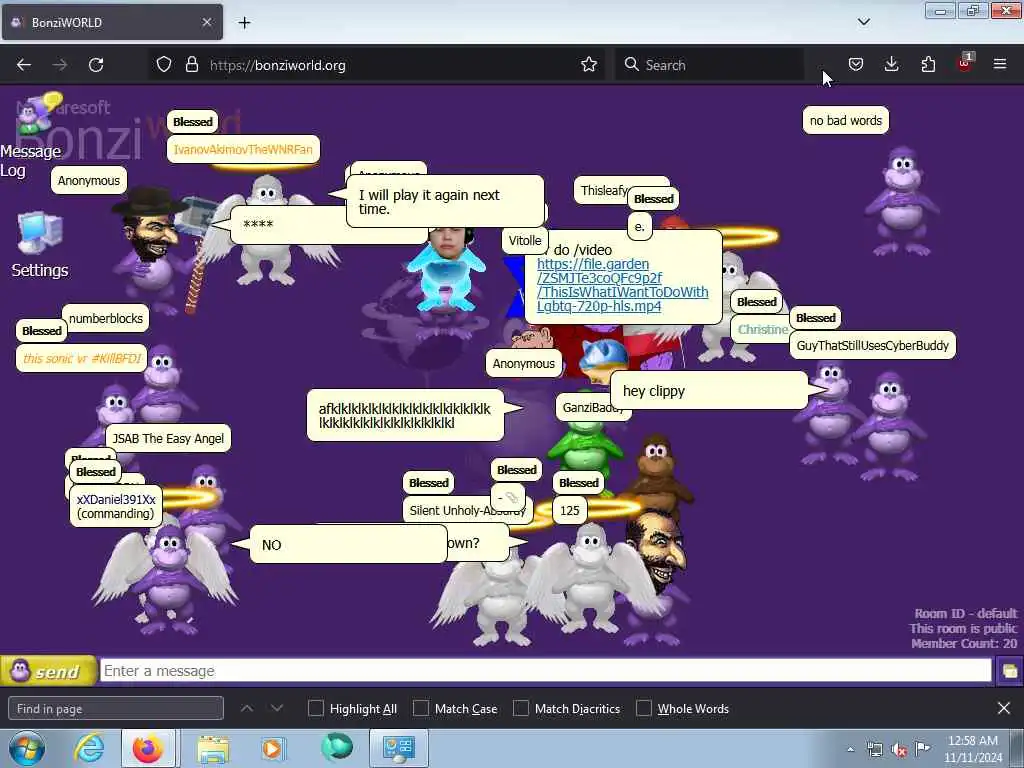Click the icon right of message box

click(1009, 671)
